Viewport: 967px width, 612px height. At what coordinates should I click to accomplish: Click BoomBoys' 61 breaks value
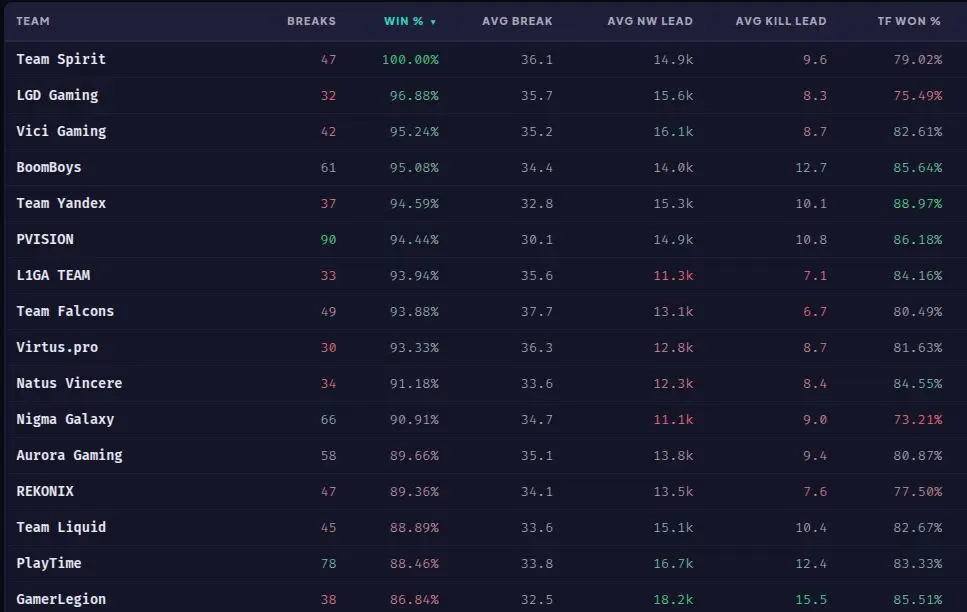328,168
